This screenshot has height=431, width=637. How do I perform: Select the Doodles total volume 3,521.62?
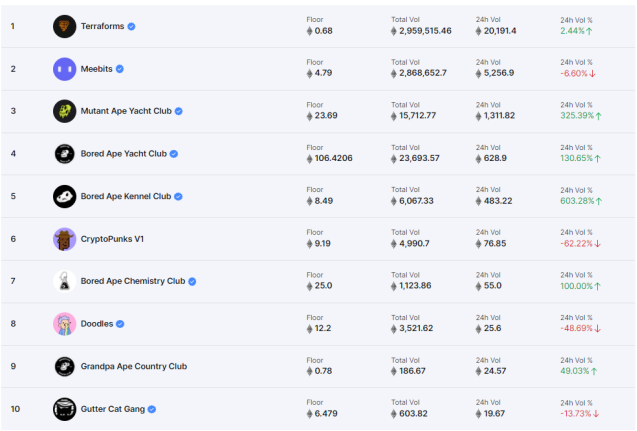click(x=415, y=328)
